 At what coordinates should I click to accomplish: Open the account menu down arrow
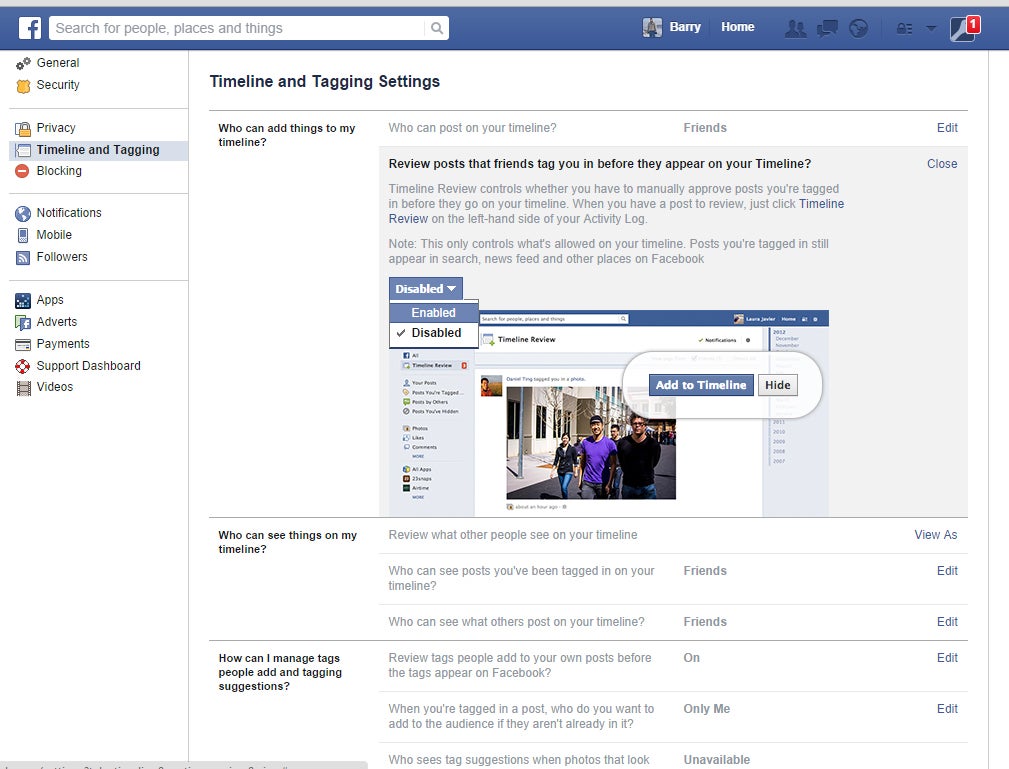(x=931, y=29)
